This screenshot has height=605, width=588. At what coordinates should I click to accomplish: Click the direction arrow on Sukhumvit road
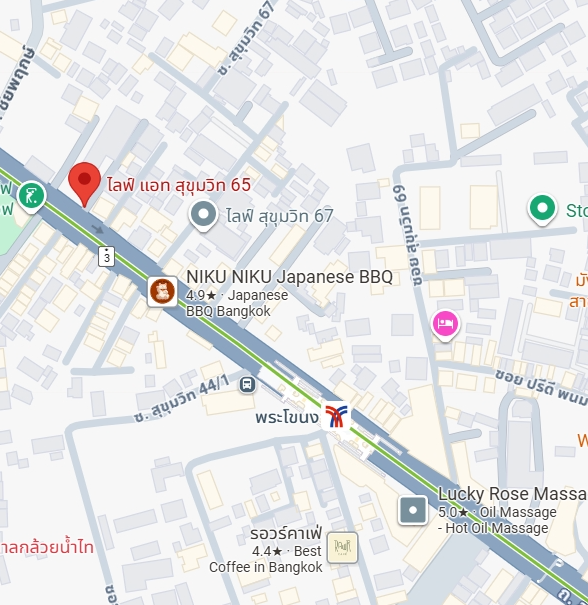[x=98, y=229]
